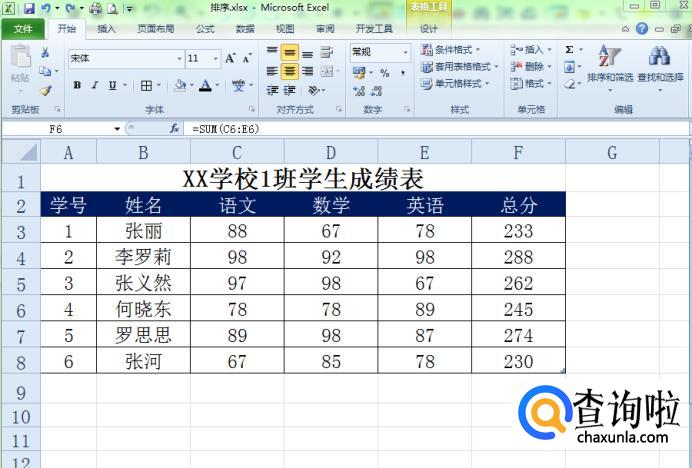Click the Help question mark icon
This screenshot has height=468, width=692.
pos(642,29)
